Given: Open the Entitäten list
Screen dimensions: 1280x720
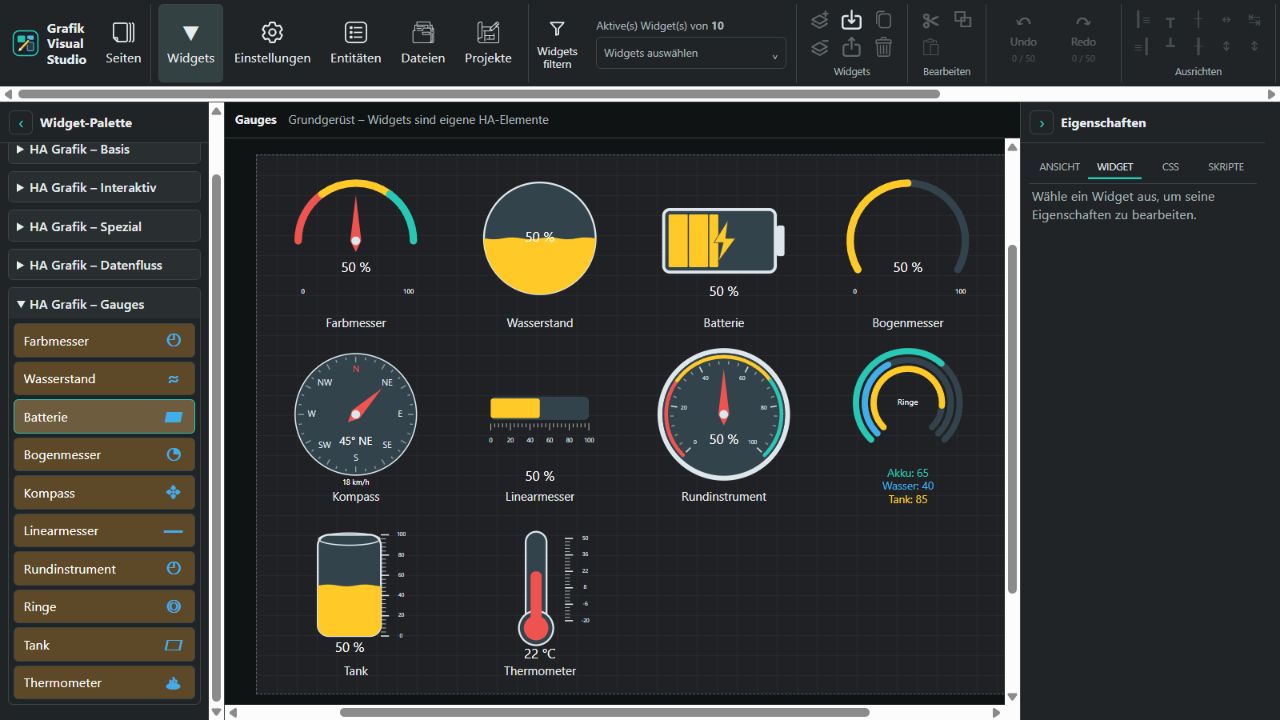Looking at the screenshot, I should click(356, 43).
